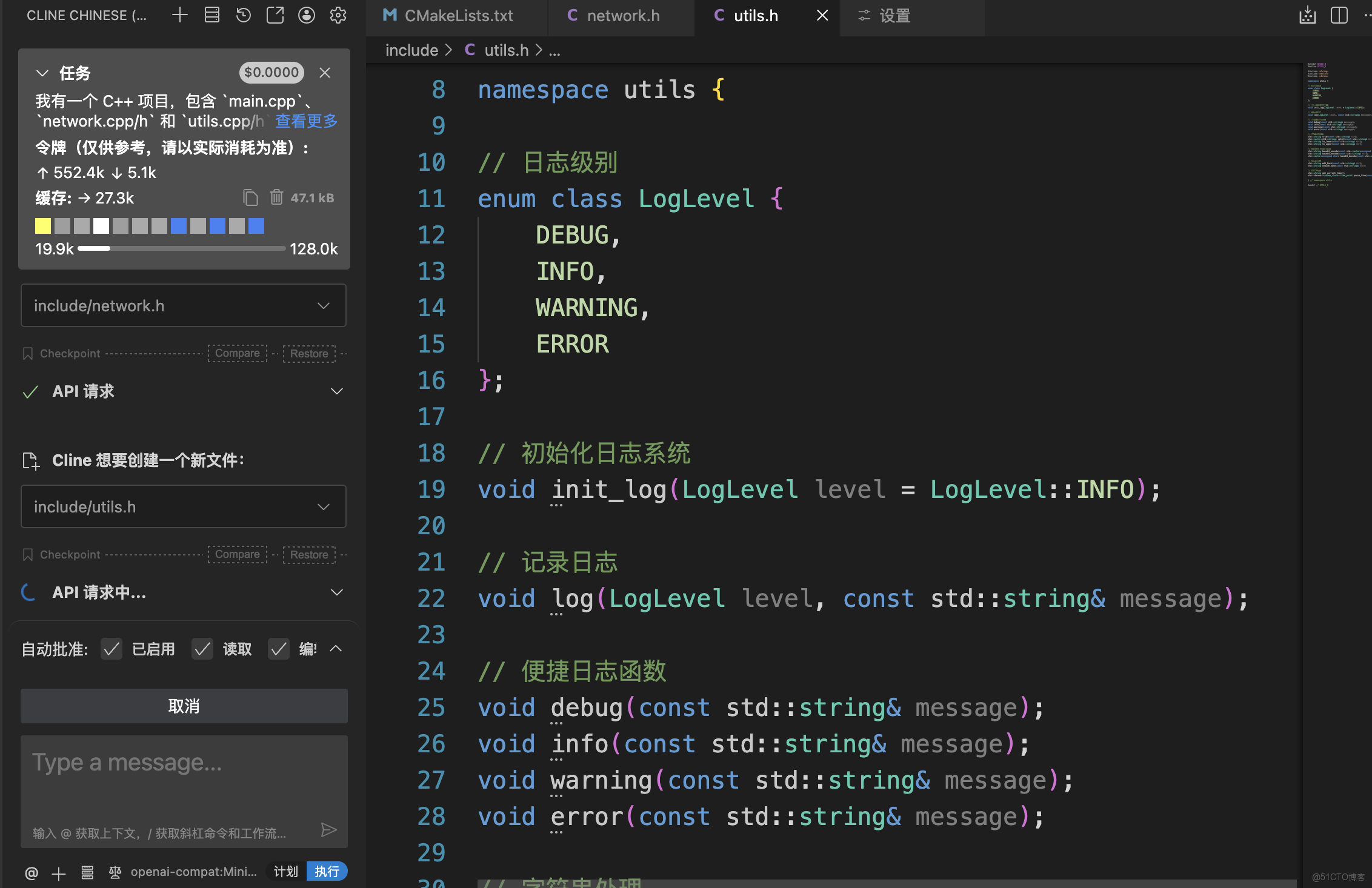This screenshot has height=888, width=1372.
Task: Click the 取消 cancel button
Action: coord(184,706)
